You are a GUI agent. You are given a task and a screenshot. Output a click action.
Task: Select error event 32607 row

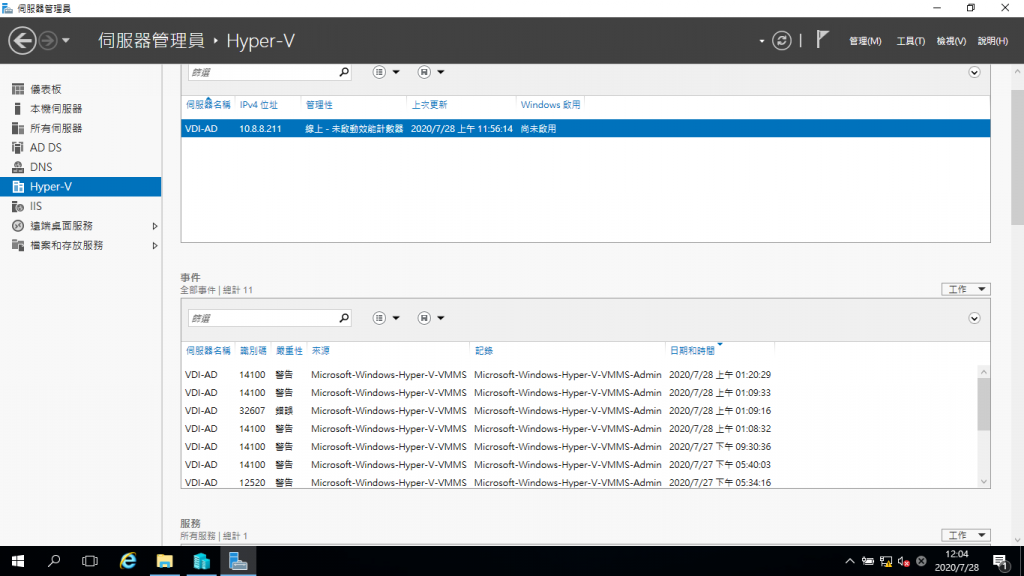tap(579, 411)
